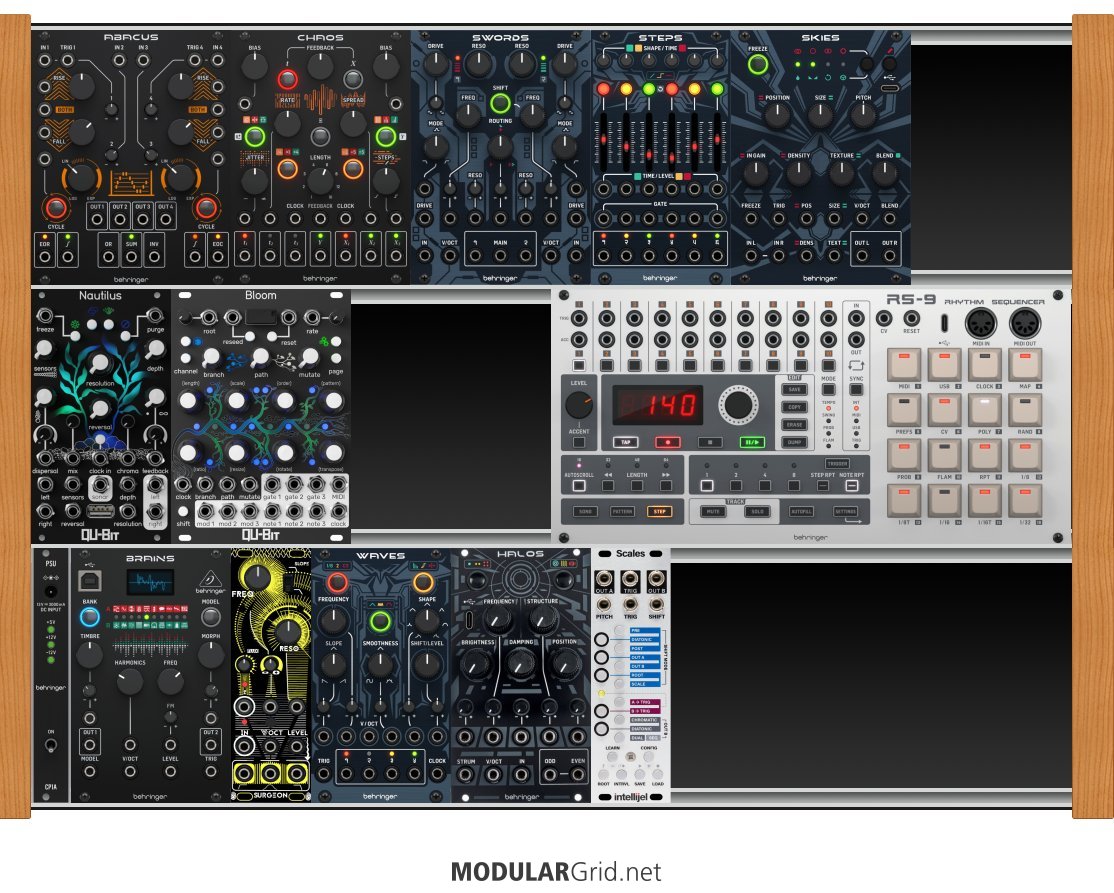Toggle the RS-9 track MUTE button

pos(713,512)
